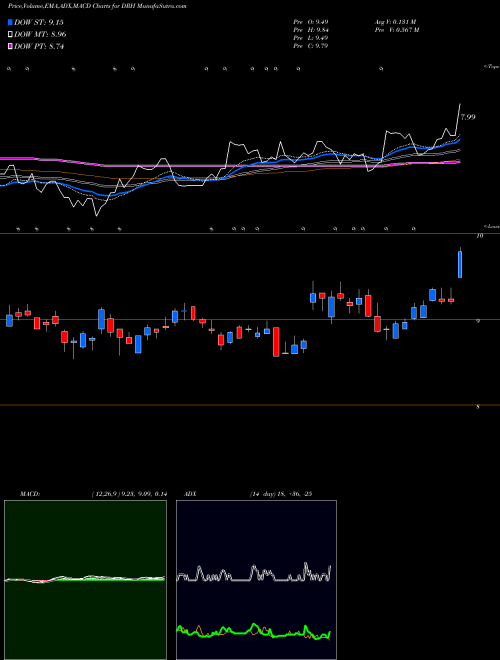Select the 'DOW MT: 8.96' legend text
This screenshot has width=500, height=660.
pos(40,35)
